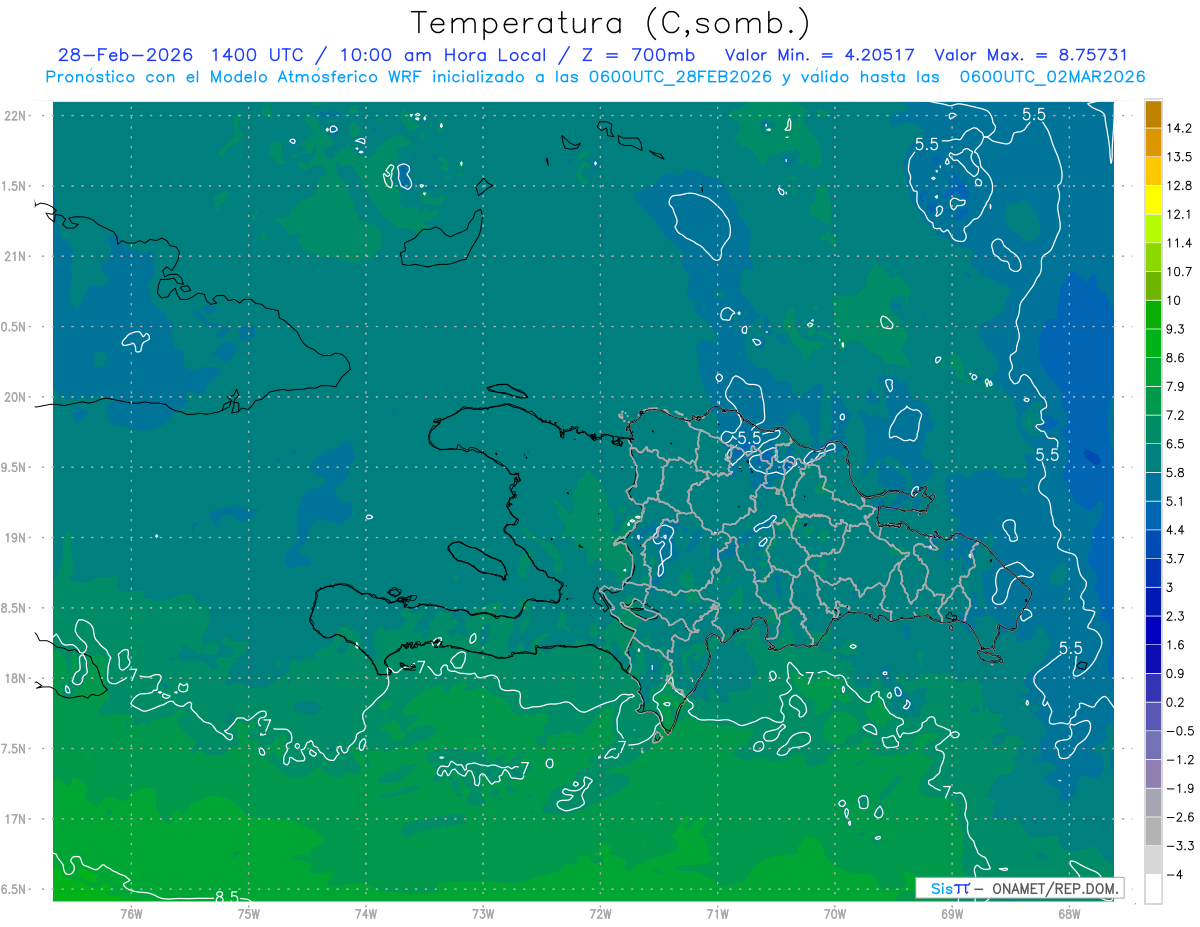
Task: Click the "-0.5" colorbar value
Action: 1180,731
